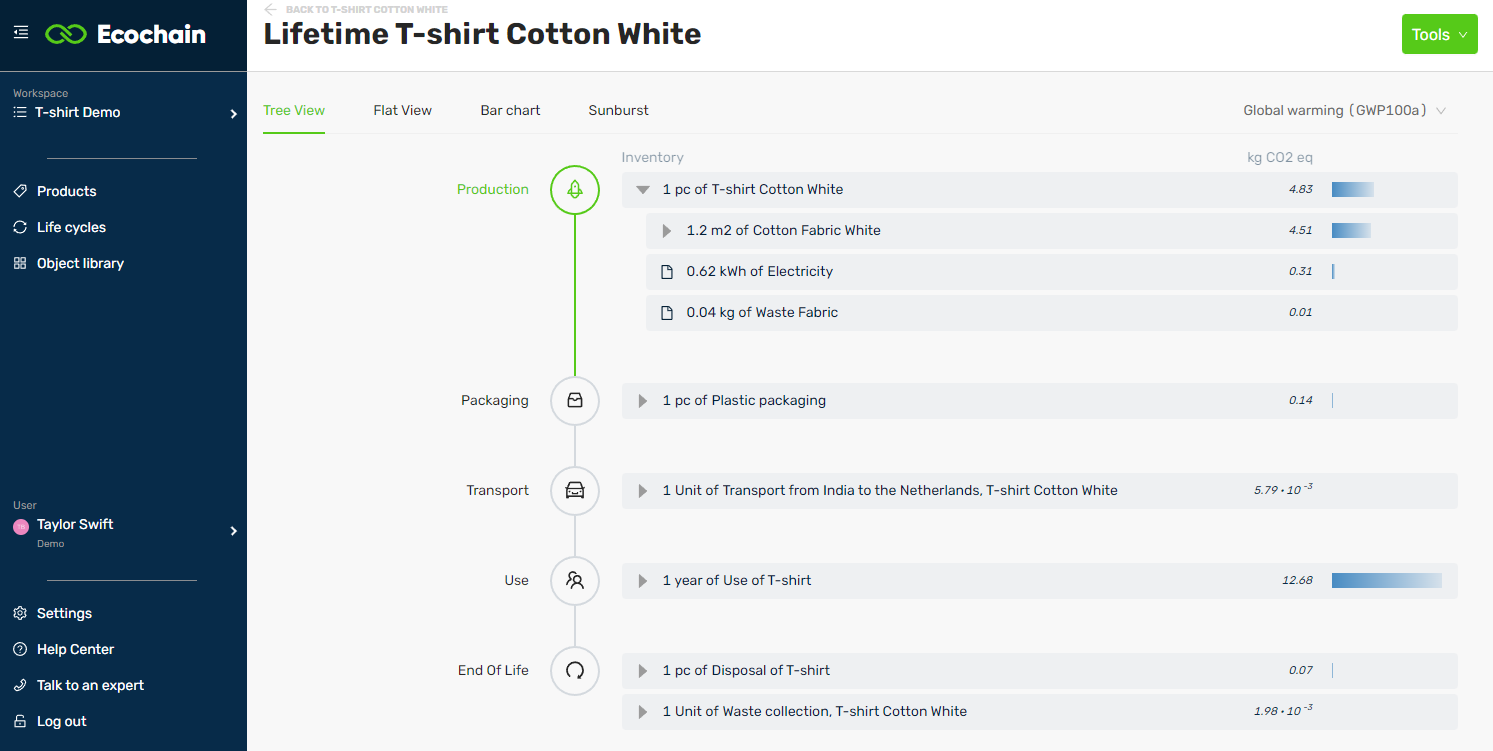Open the Bar chart tab

tap(510, 111)
